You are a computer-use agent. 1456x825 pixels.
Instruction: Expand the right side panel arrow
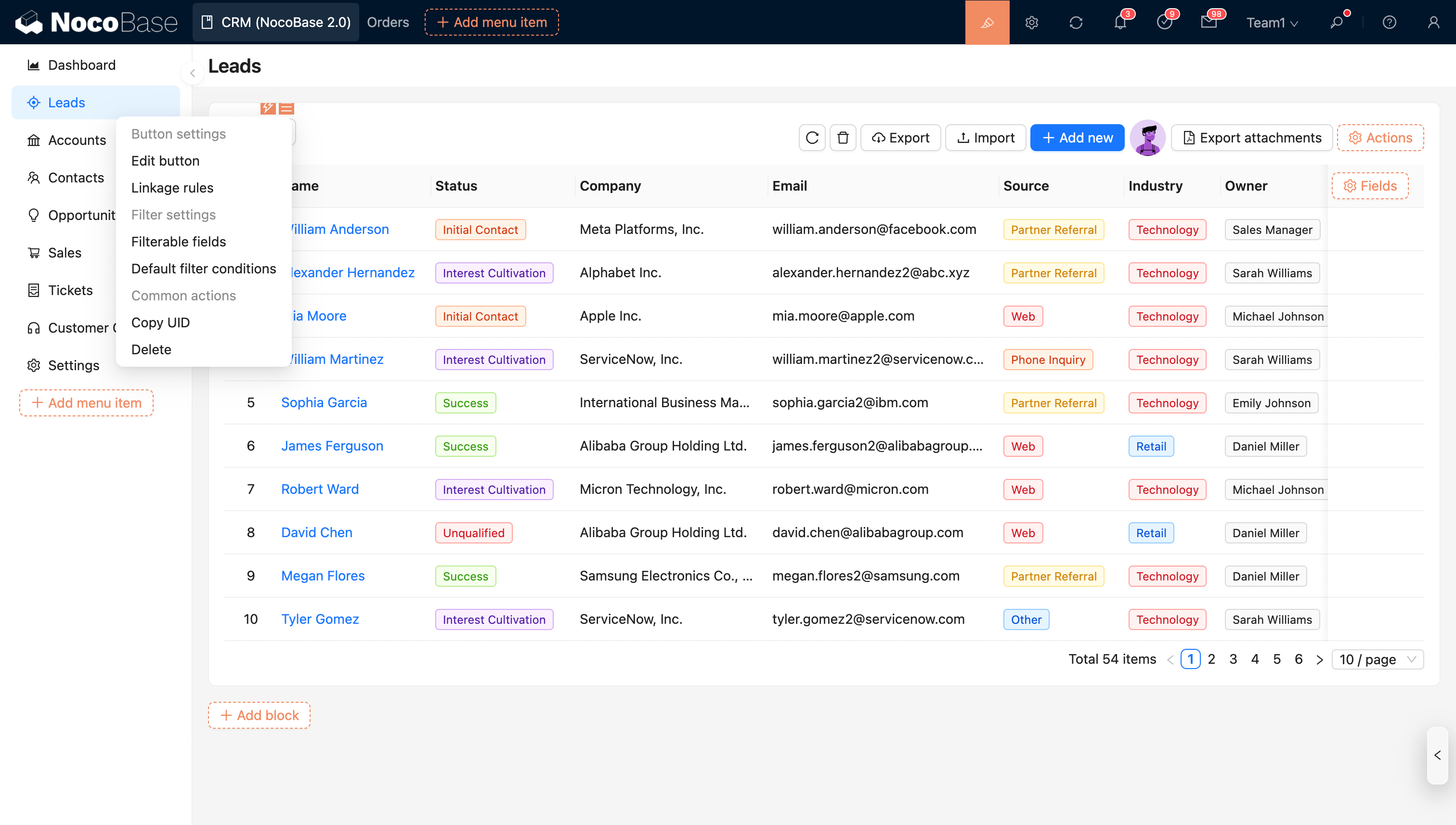[1437, 755]
